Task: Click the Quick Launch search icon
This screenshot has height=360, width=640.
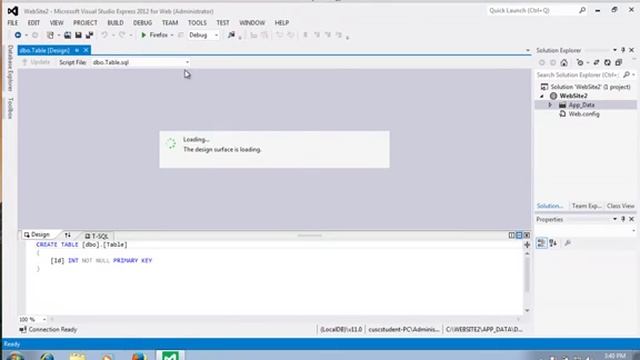Action: point(582,10)
